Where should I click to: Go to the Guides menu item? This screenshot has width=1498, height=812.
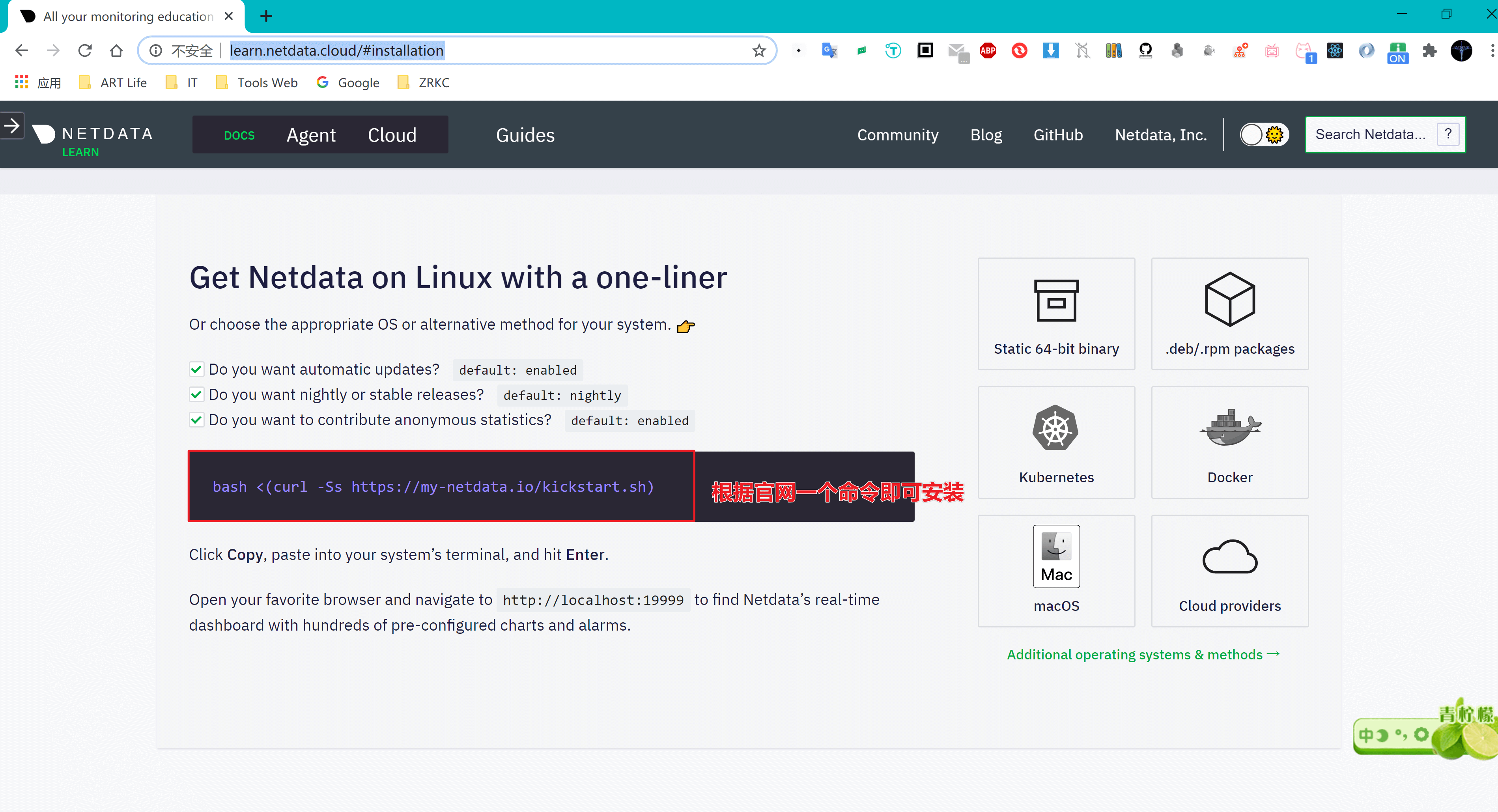(525, 135)
